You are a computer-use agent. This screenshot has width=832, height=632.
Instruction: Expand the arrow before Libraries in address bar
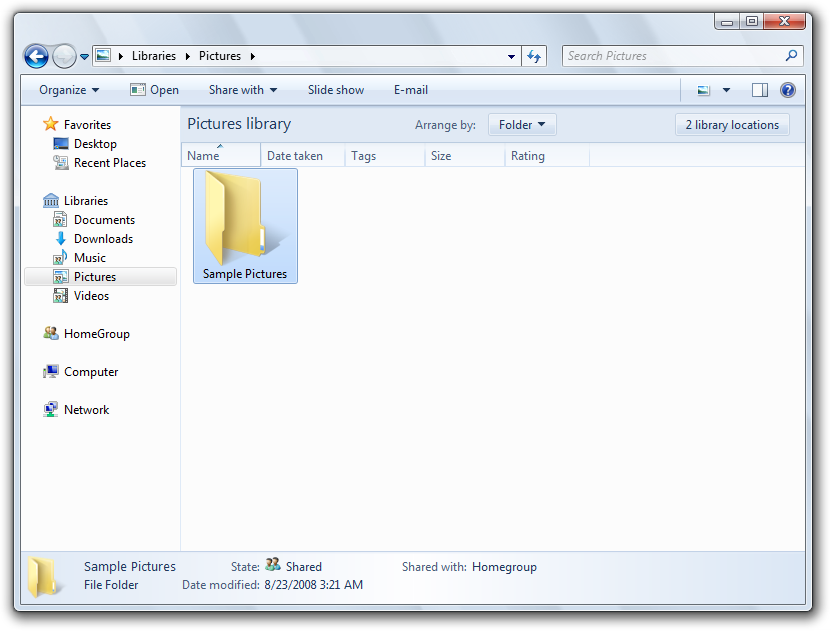(121, 56)
